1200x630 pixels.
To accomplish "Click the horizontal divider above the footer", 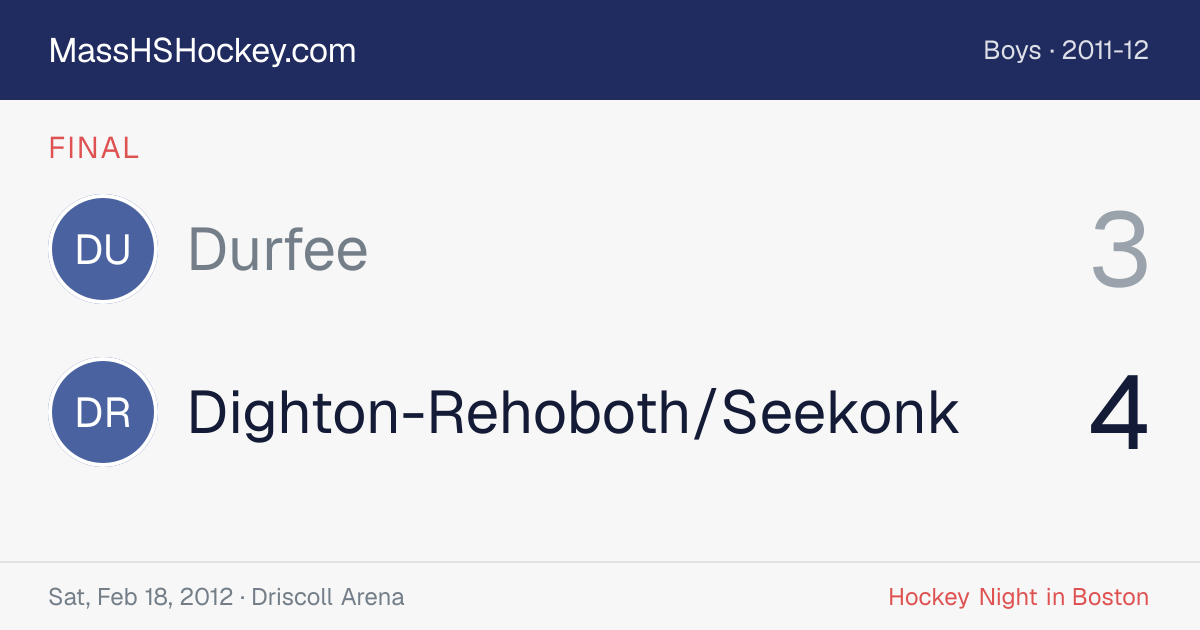I will tap(600, 562).
